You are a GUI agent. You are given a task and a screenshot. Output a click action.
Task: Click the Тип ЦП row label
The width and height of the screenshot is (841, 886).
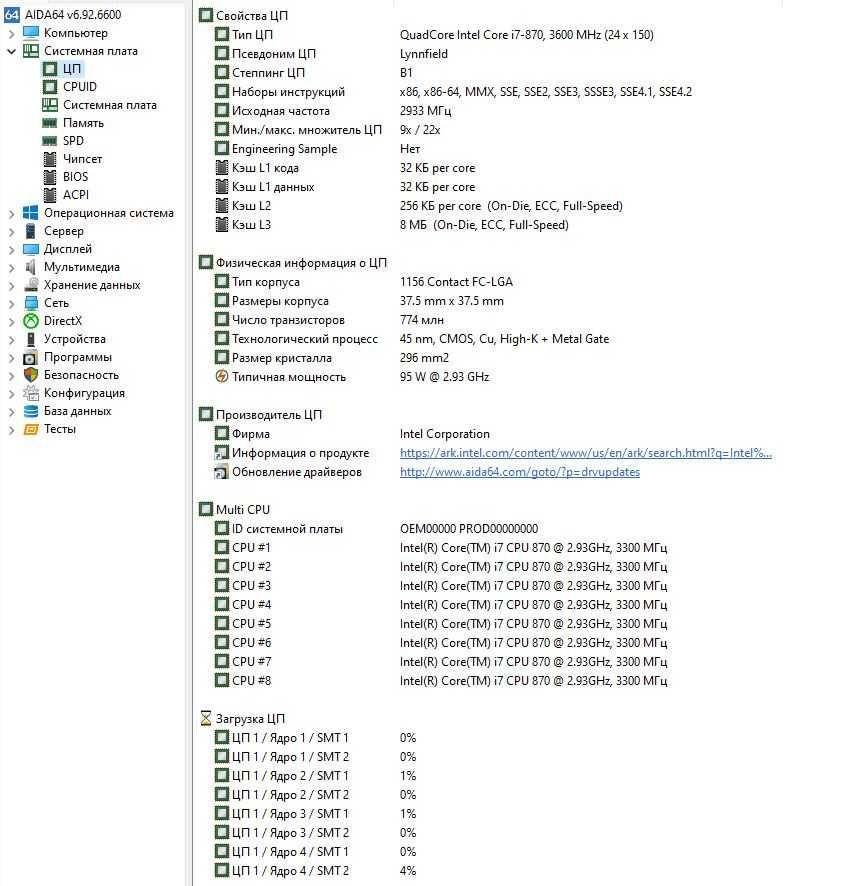(x=252, y=35)
